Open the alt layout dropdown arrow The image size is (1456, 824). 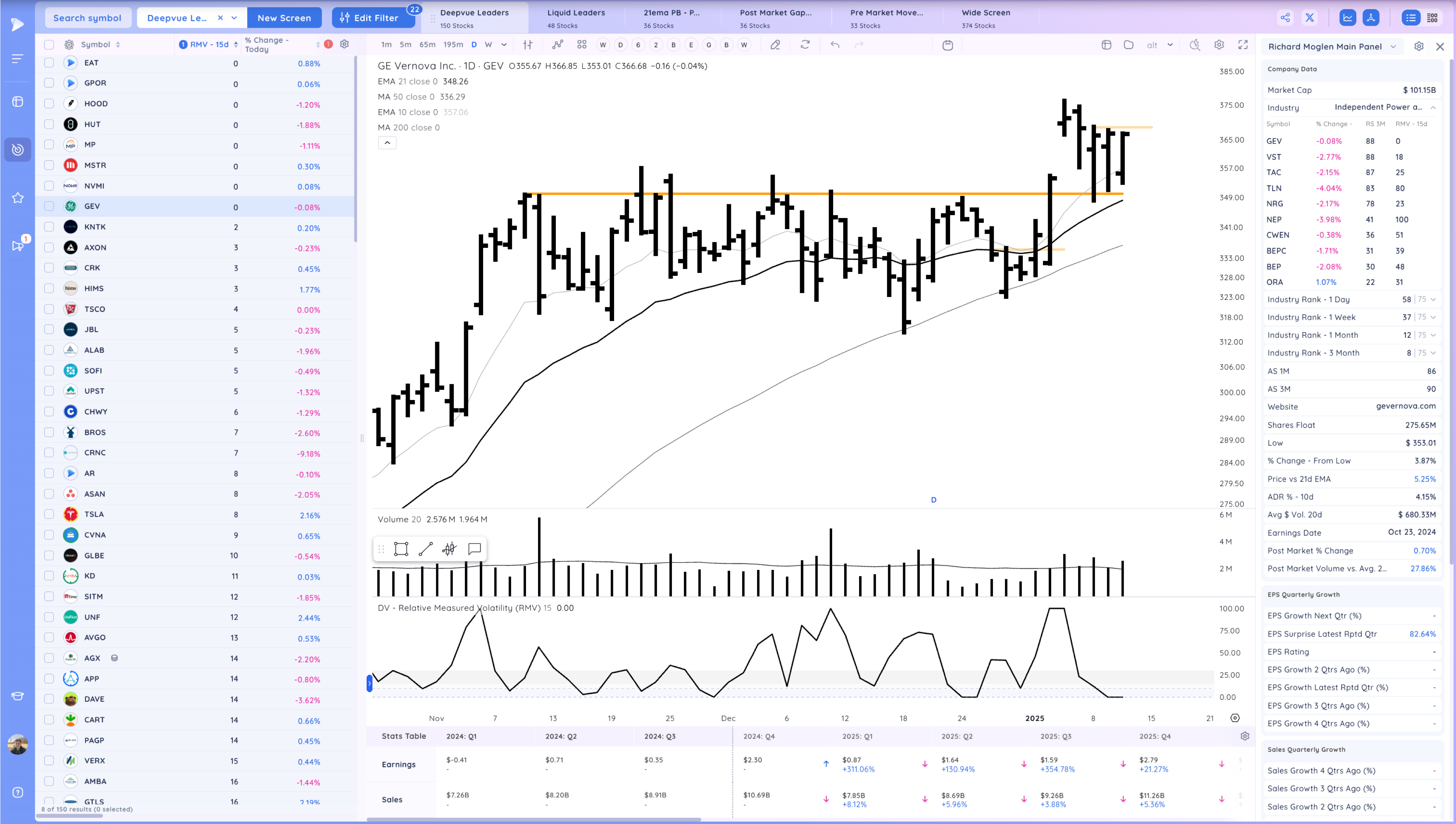1170,45
